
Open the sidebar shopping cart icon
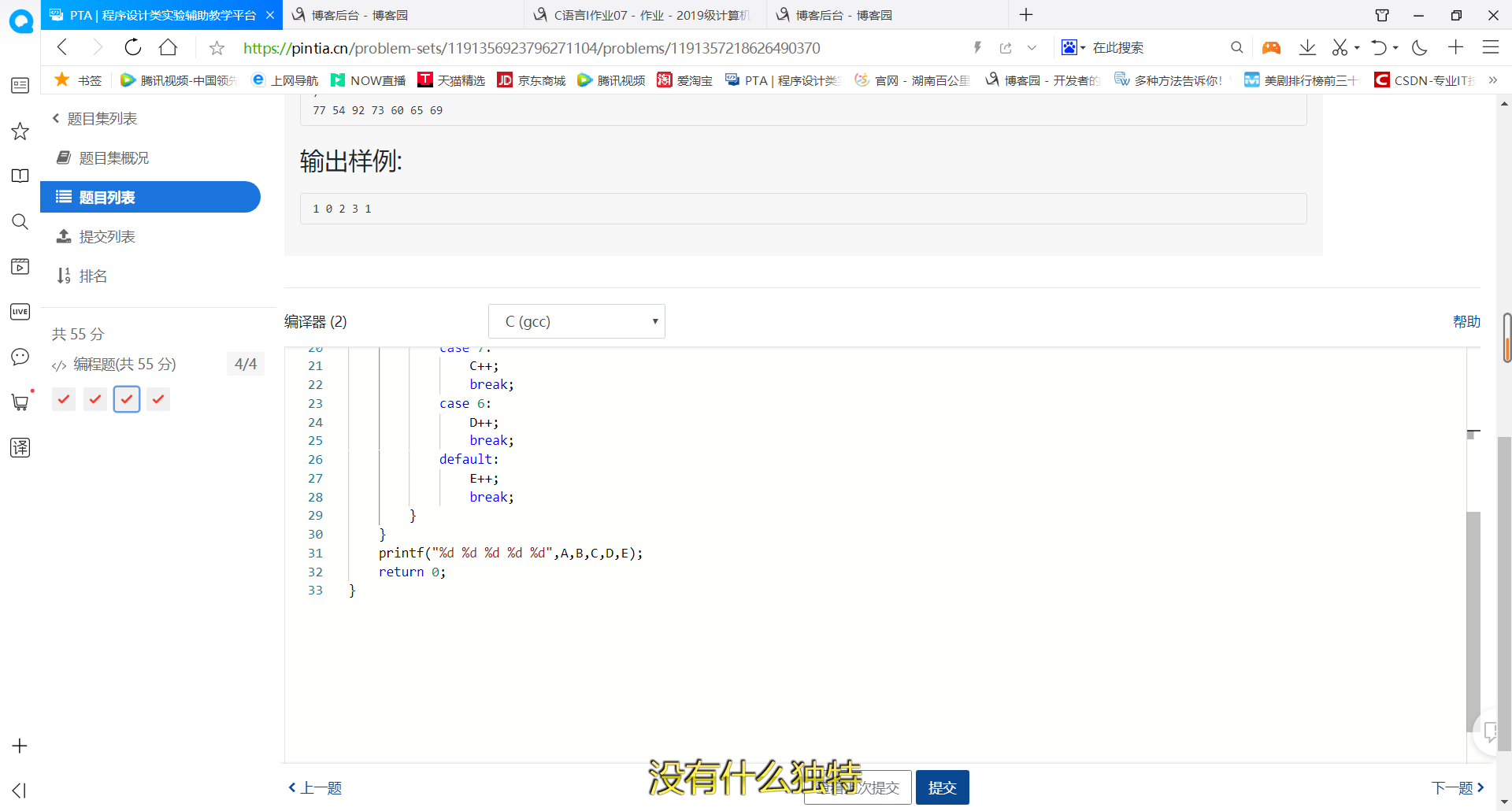click(x=20, y=402)
